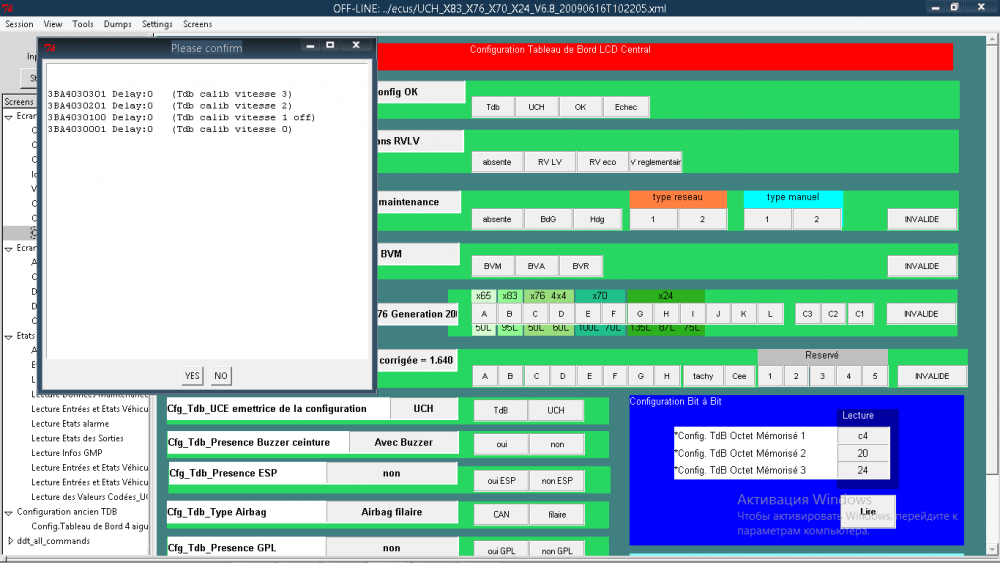The width and height of the screenshot is (1000, 563).
Task: Open Lecture des Valeurs Codées screen
Action: (x=89, y=497)
